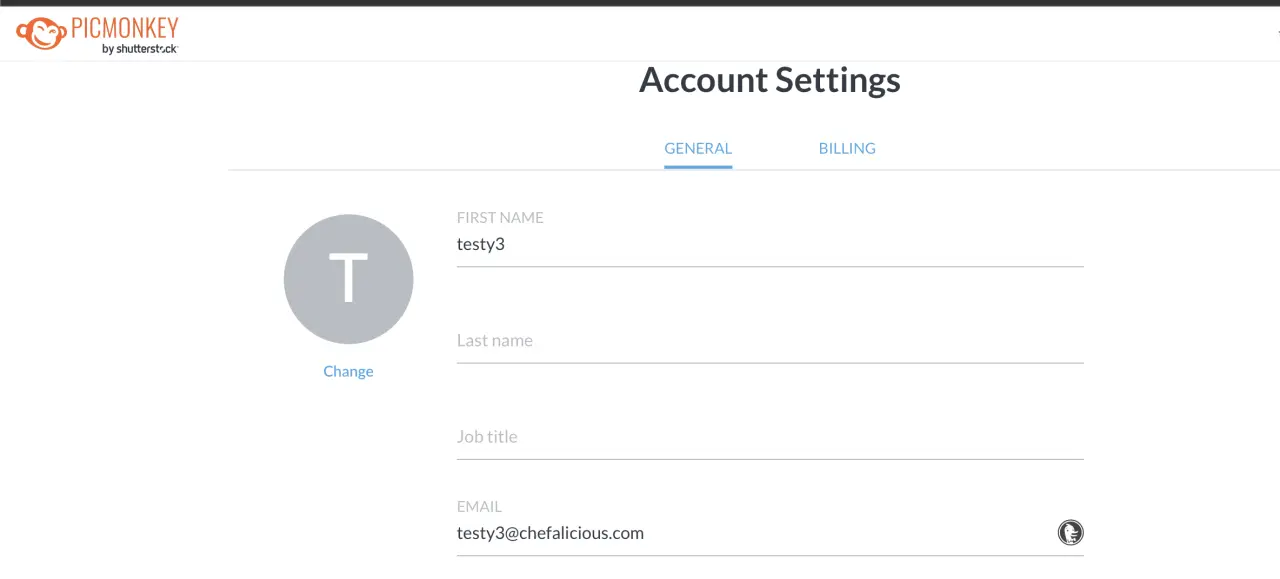The height and width of the screenshot is (579, 1280).
Task: Click the Change avatar link
Action: tap(348, 371)
